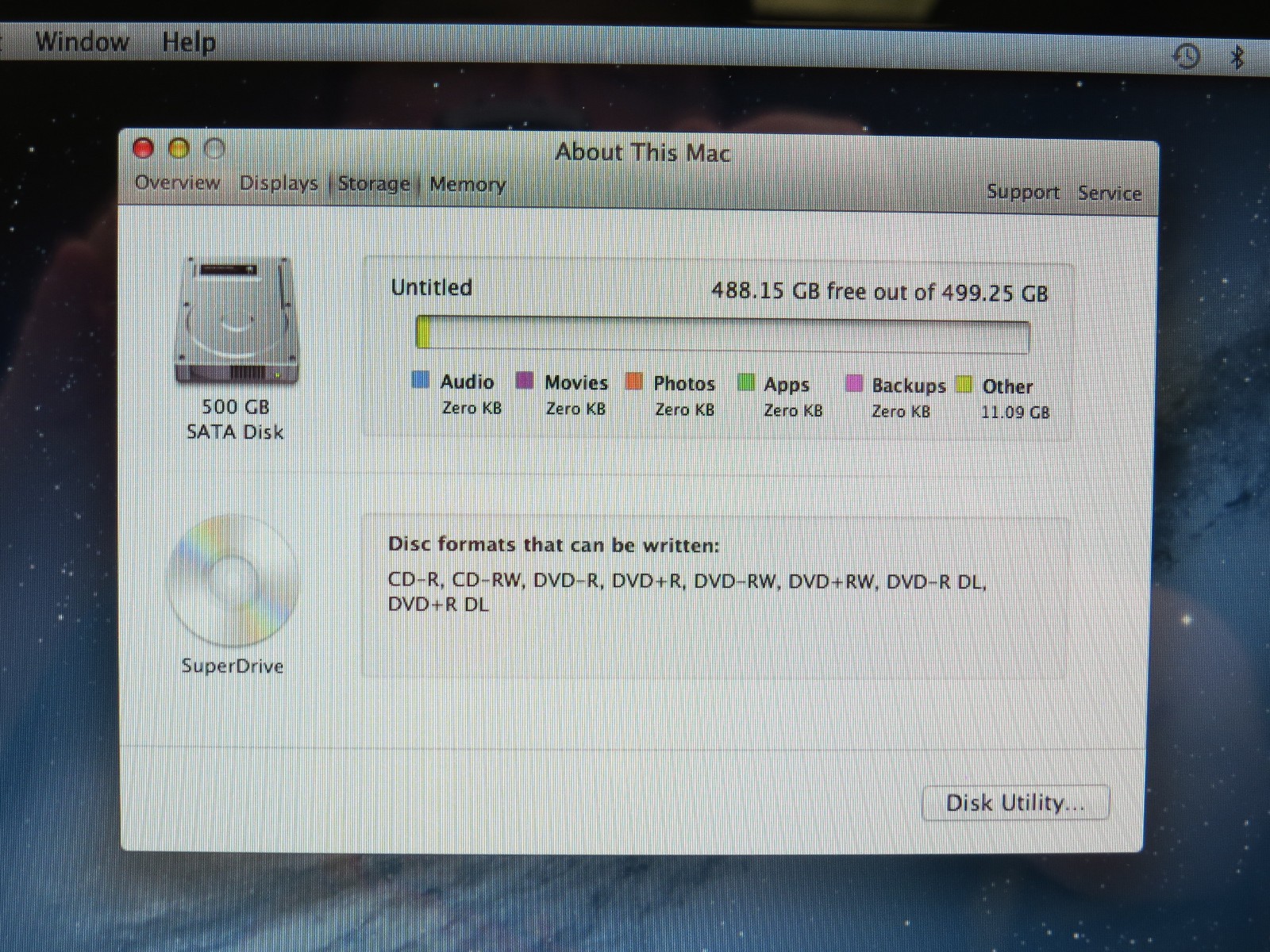Screen dimensions: 1270x952
Task: Click the Apps legend label
Action: (787, 385)
